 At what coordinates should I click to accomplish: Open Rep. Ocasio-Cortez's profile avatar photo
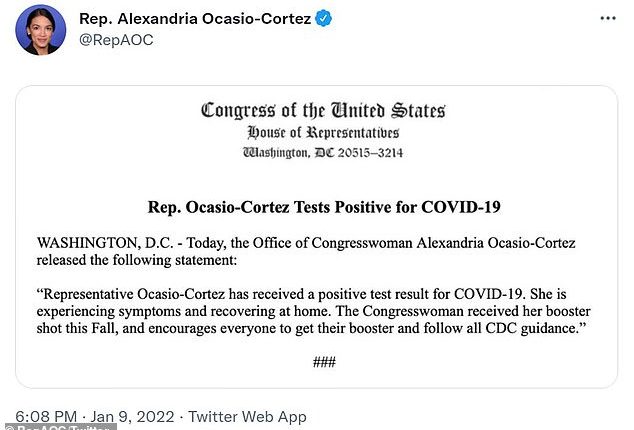(40, 30)
